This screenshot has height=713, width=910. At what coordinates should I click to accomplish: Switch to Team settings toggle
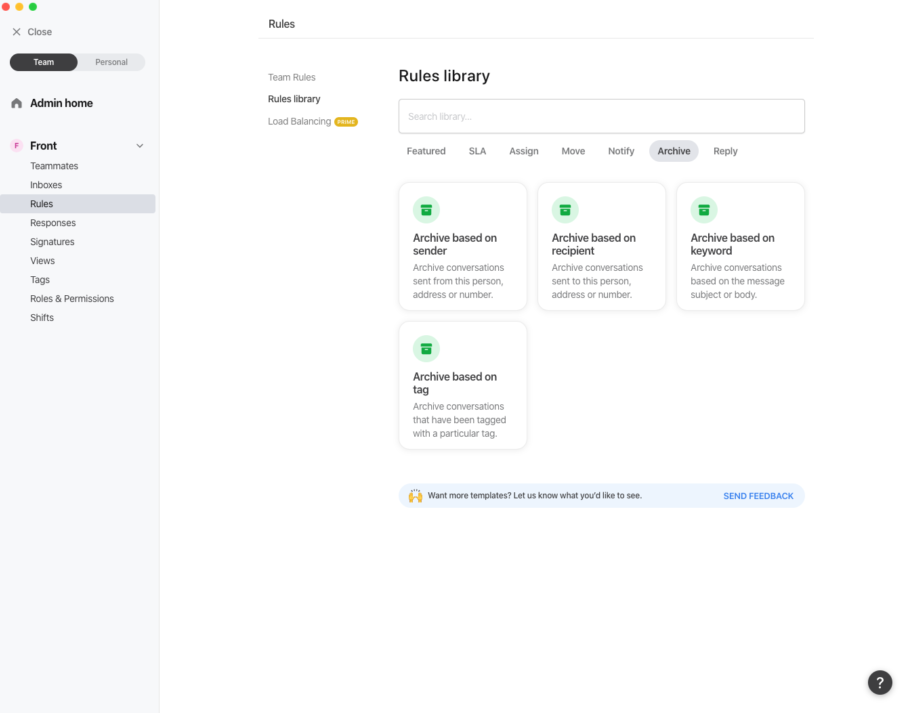point(44,62)
